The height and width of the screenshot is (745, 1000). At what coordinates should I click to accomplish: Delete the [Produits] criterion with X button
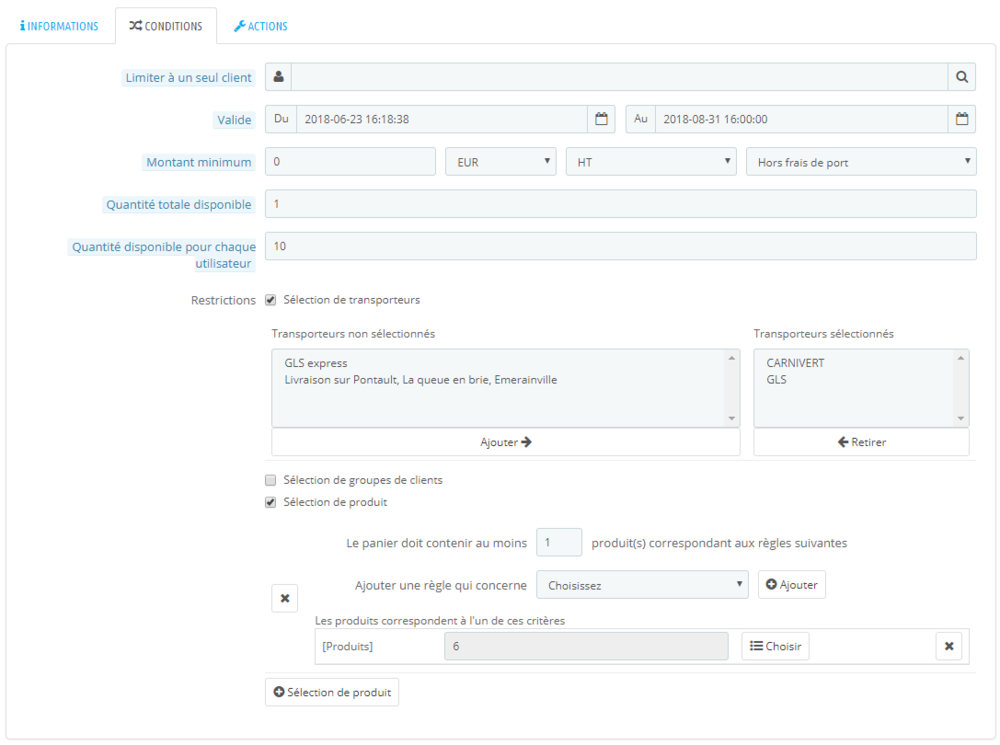949,646
